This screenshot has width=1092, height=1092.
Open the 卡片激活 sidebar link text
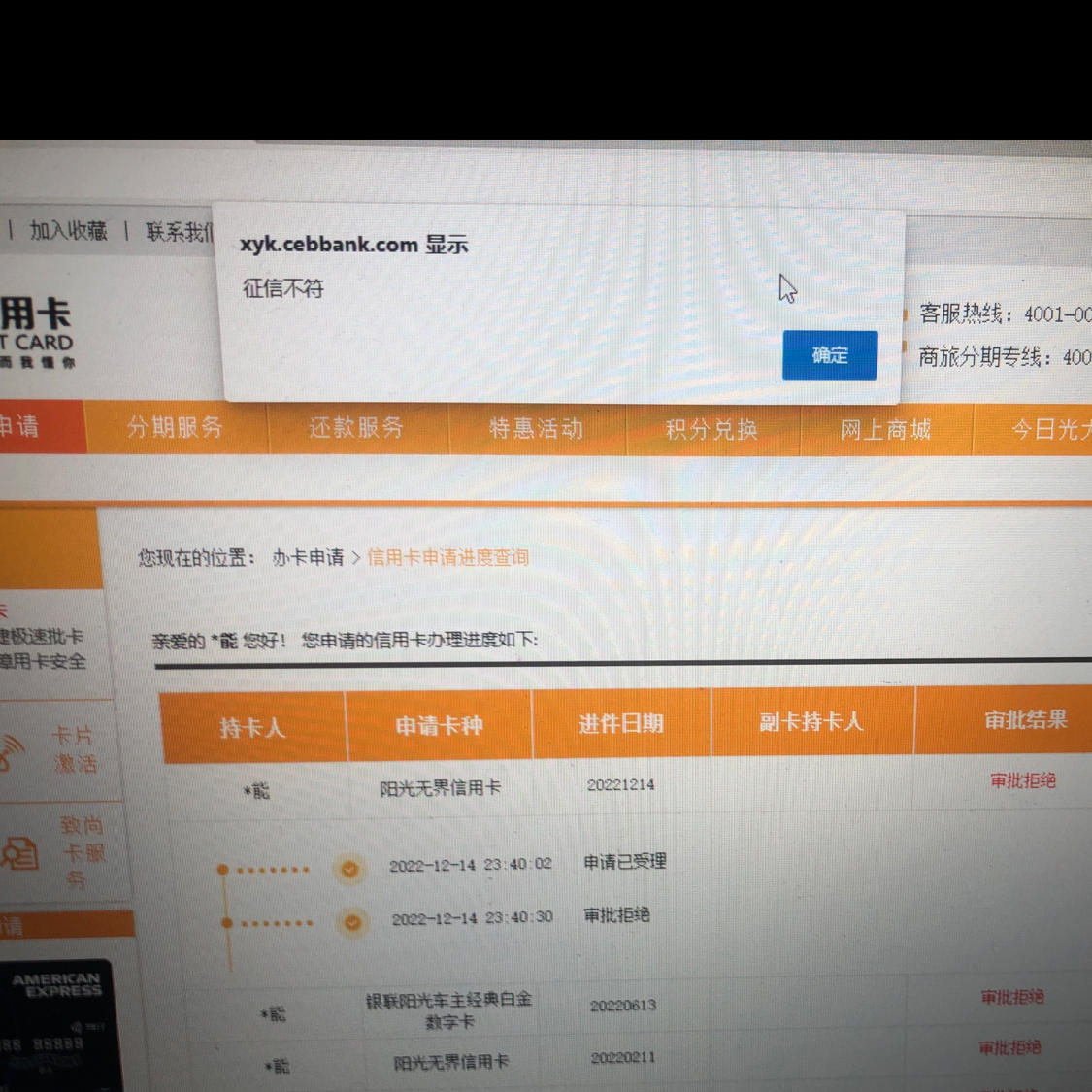coord(75,749)
